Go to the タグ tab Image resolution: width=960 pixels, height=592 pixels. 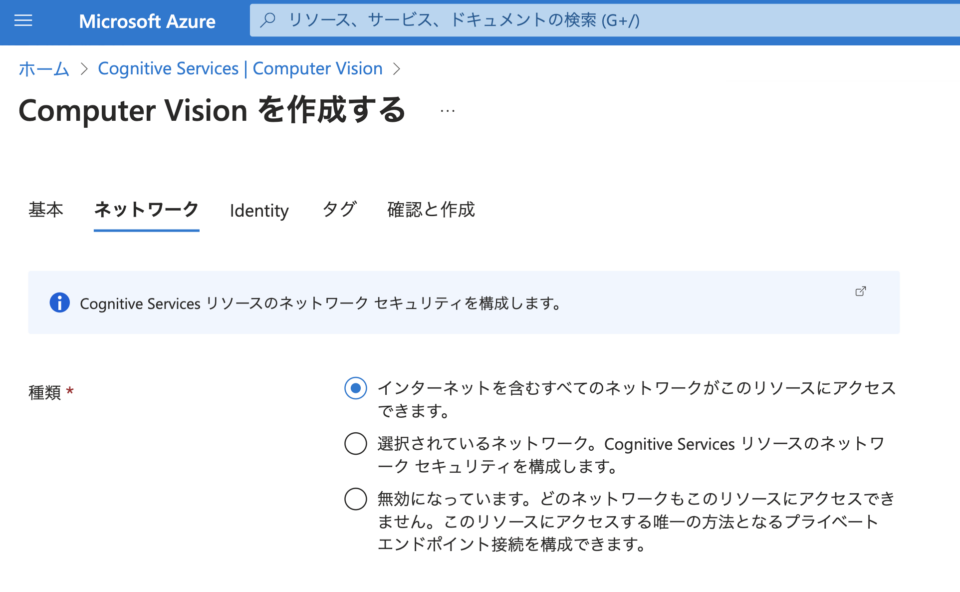click(339, 208)
